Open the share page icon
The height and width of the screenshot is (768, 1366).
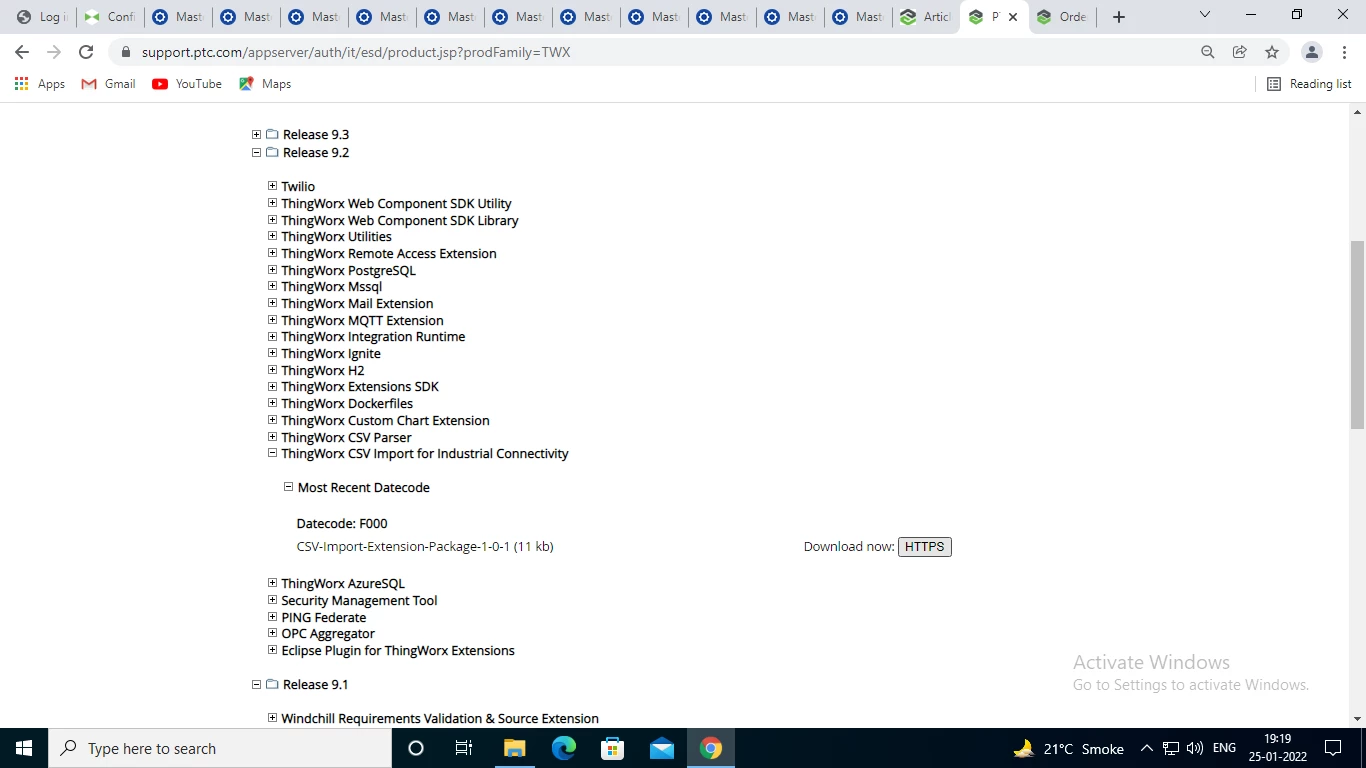pyautogui.click(x=1240, y=52)
